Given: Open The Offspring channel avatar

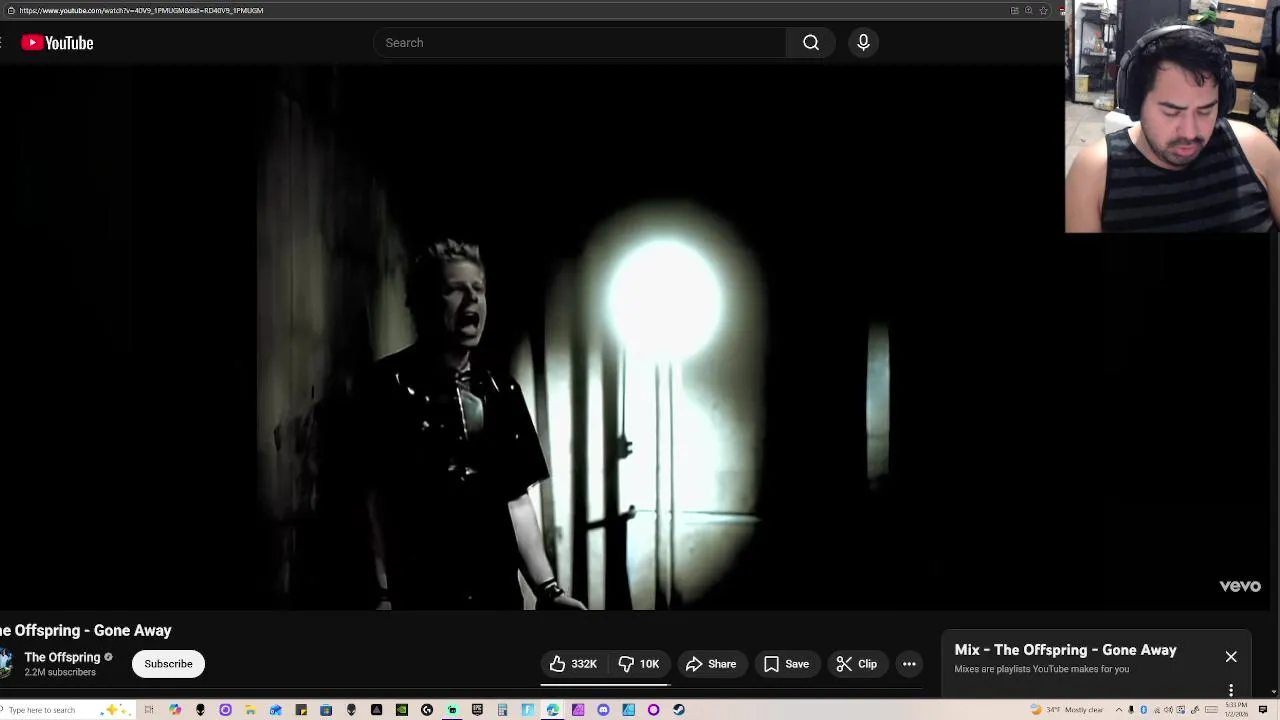Looking at the screenshot, I should [4, 664].
